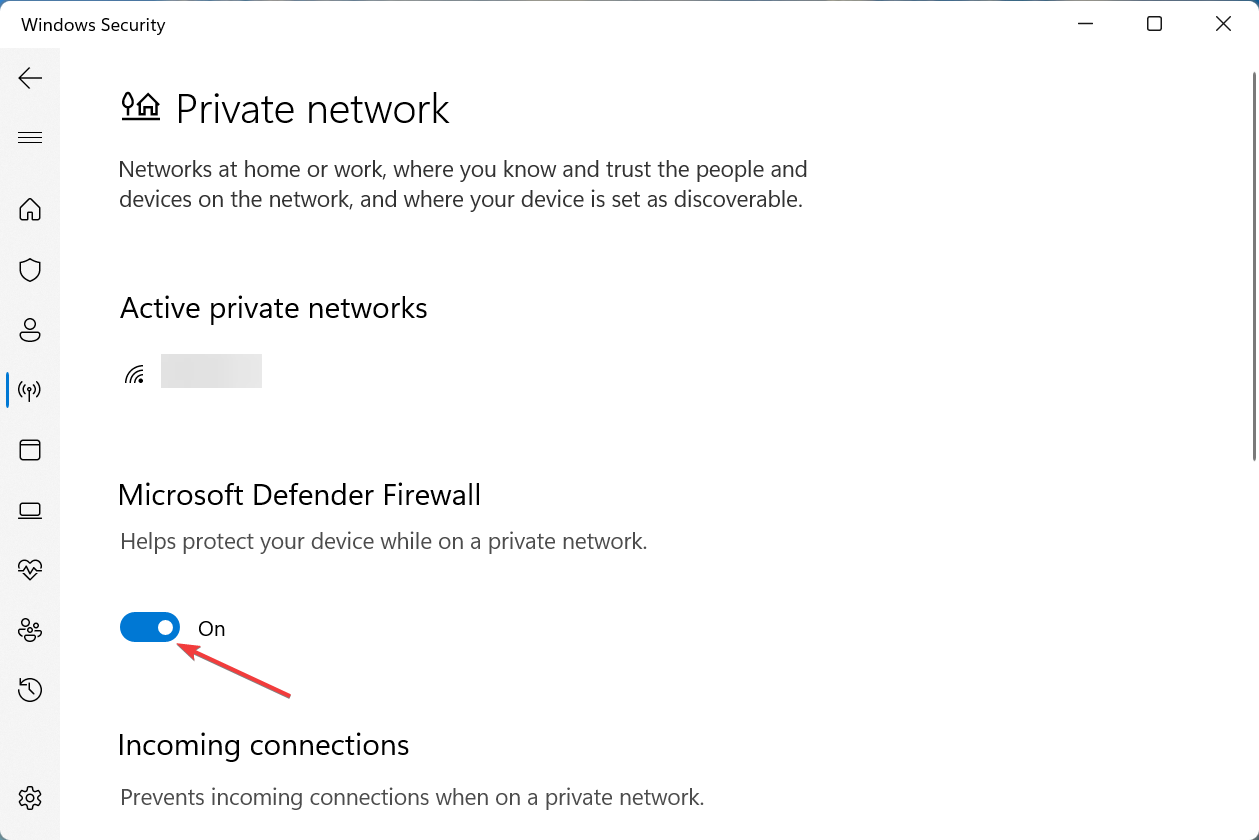
Task: Open Device security laptop icon
Action: [x=30, y=510]
